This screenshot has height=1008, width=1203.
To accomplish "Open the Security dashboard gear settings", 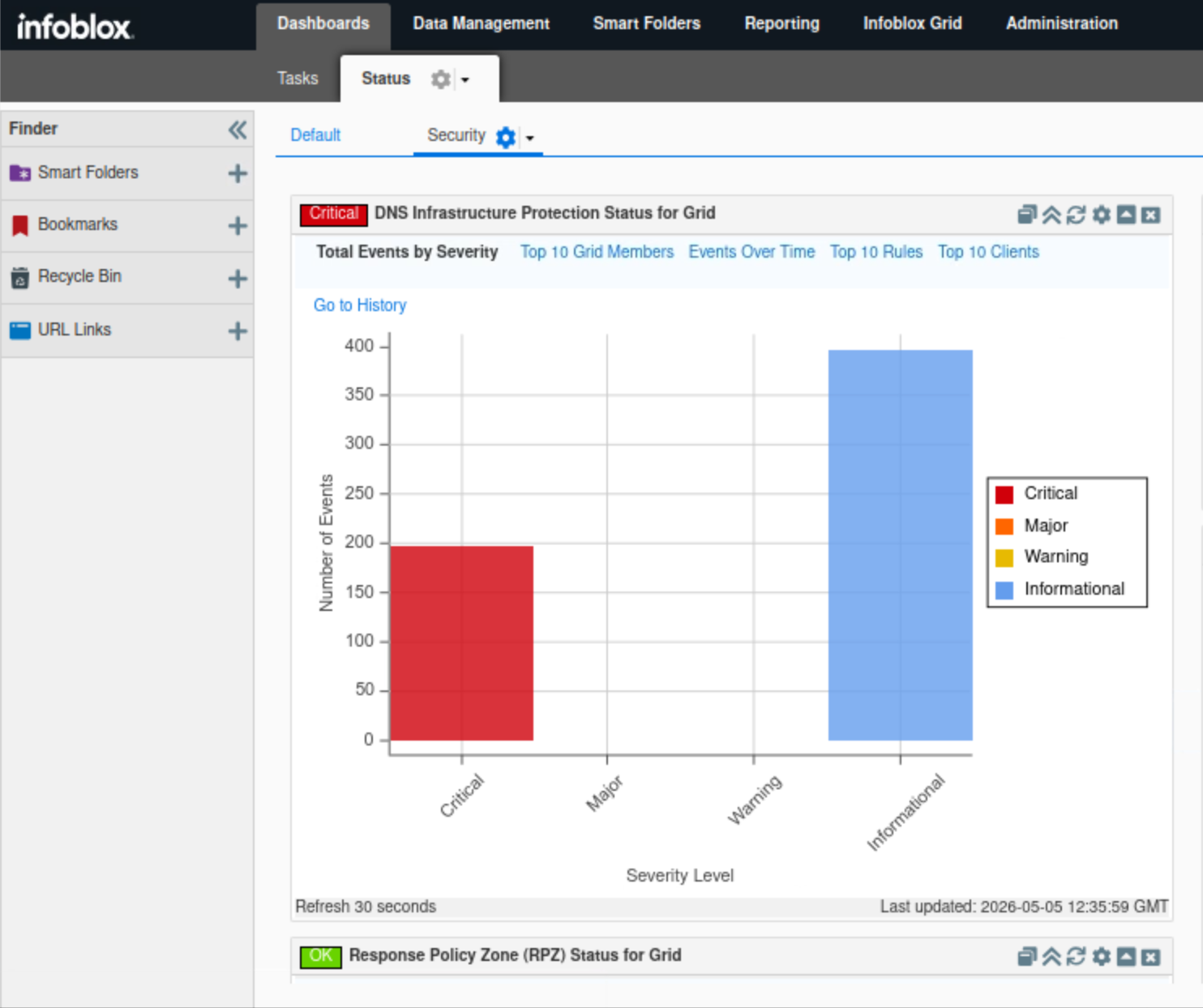I will coord(506,137).
